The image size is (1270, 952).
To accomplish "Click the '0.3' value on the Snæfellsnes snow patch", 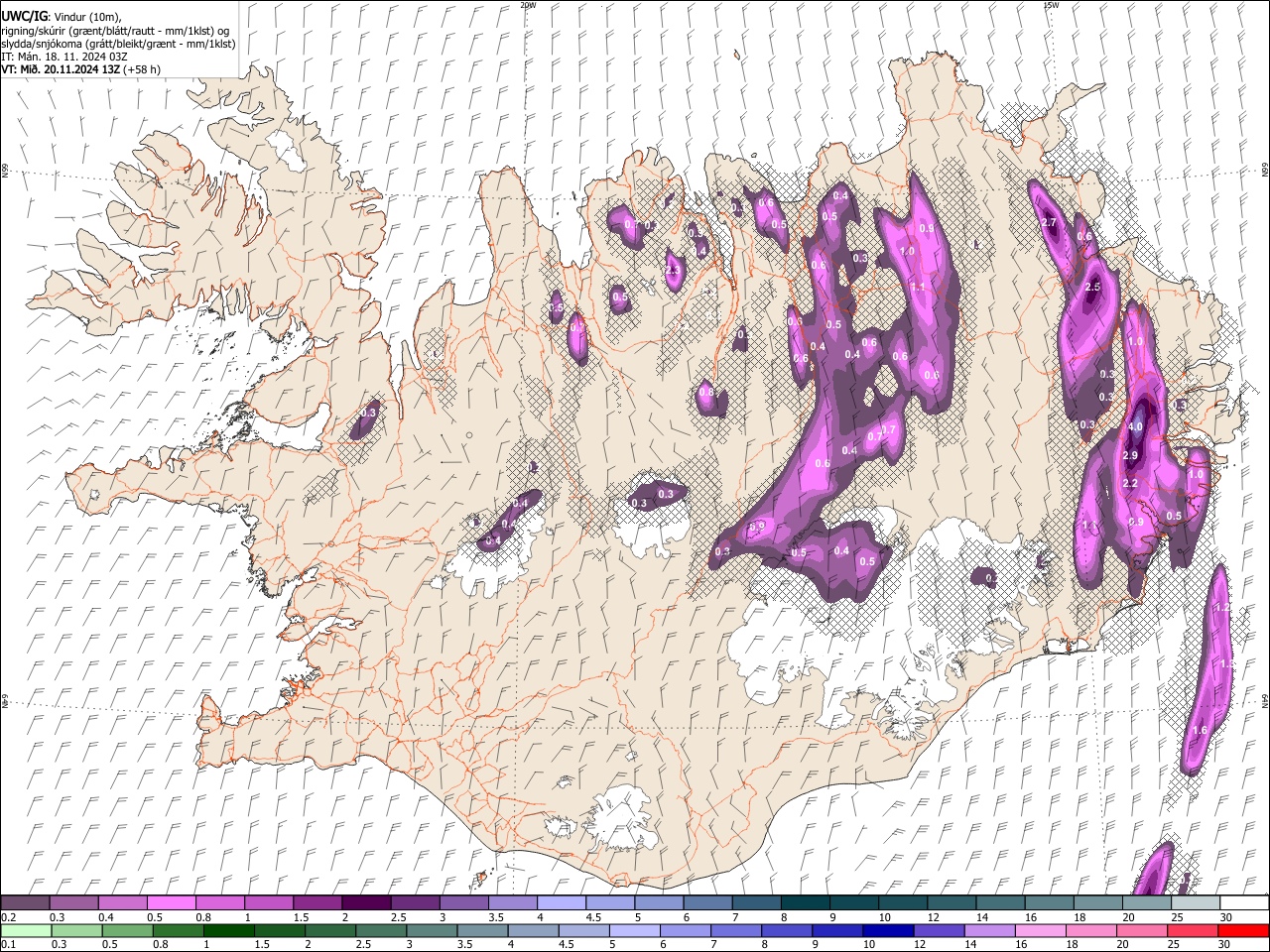I will 369,413.
